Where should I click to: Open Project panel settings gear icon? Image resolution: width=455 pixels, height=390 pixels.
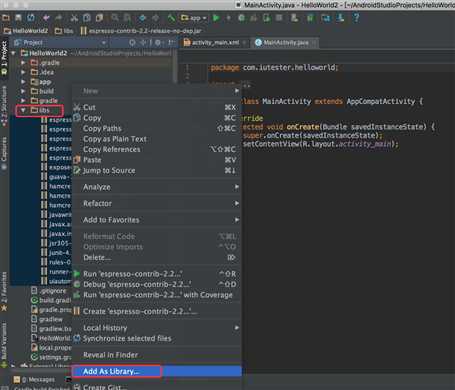tap(158, 42)
